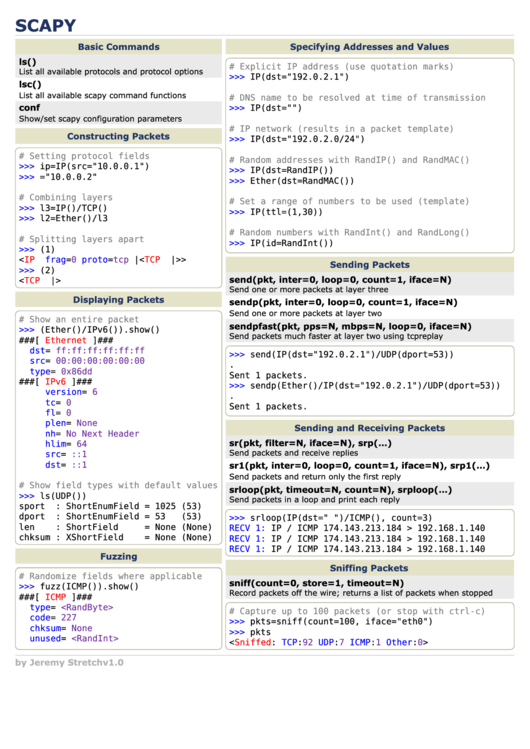This screenshot has height=749, width=530.
Task: Click the chksum XShortField row
Action: point(115,537)
